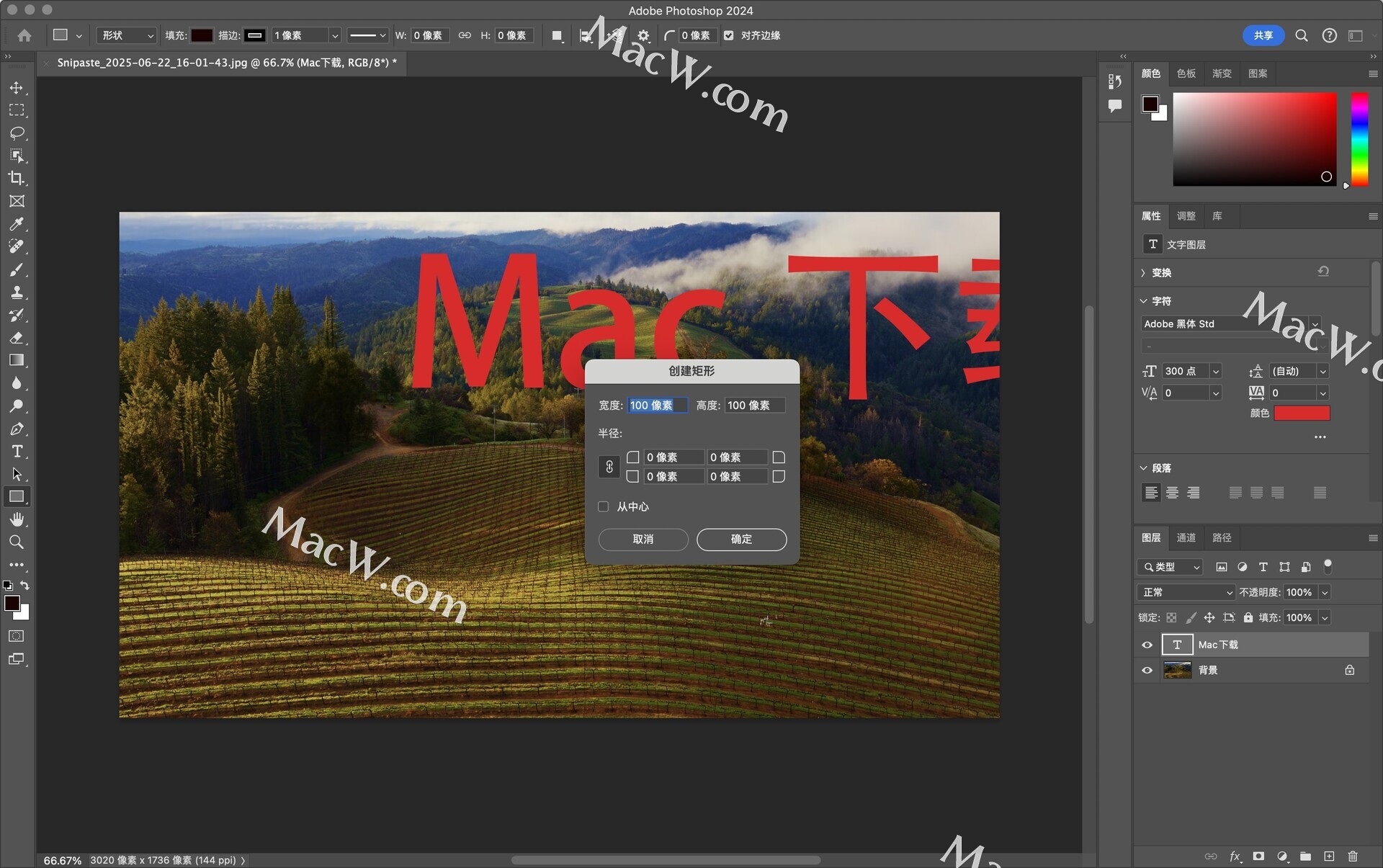Click the rainbow hue slider strip

click(1359, 139)
